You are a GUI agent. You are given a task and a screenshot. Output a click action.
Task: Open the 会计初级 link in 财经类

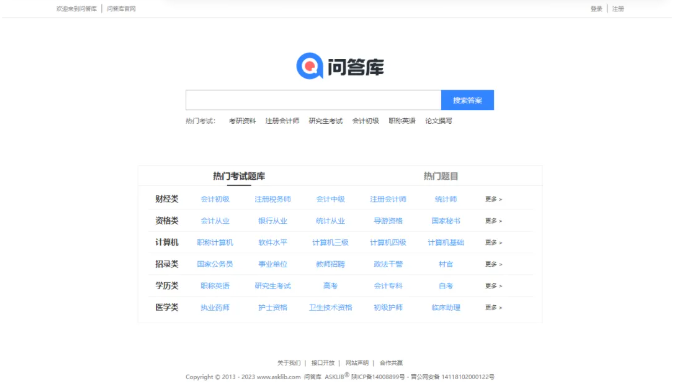(215, 199)
